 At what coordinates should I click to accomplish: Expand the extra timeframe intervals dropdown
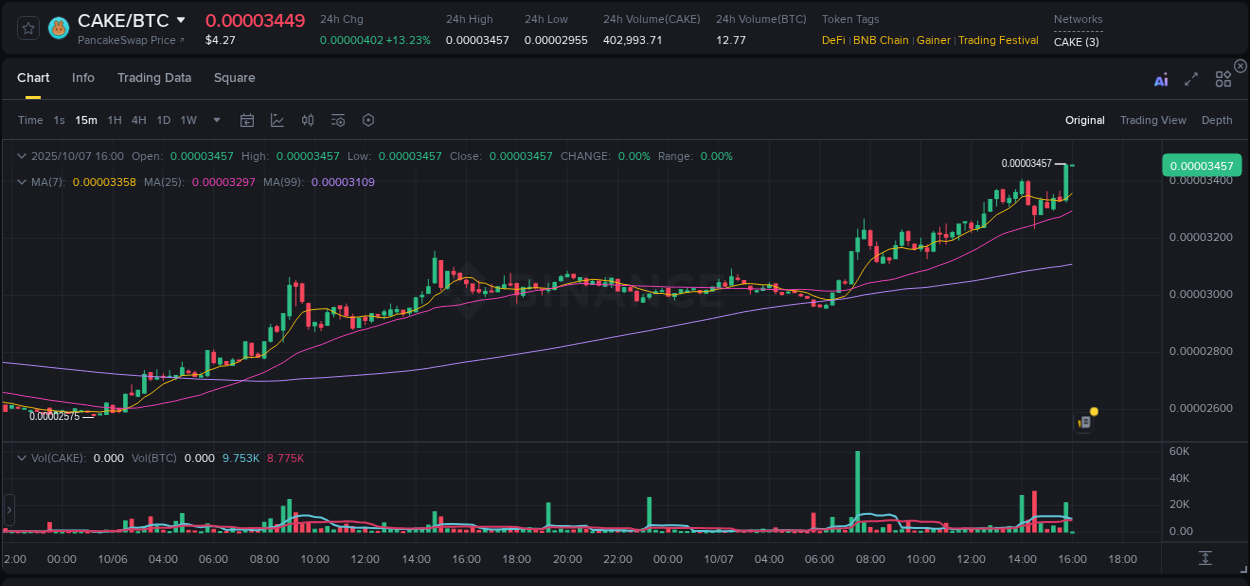(x=215, y=120)
